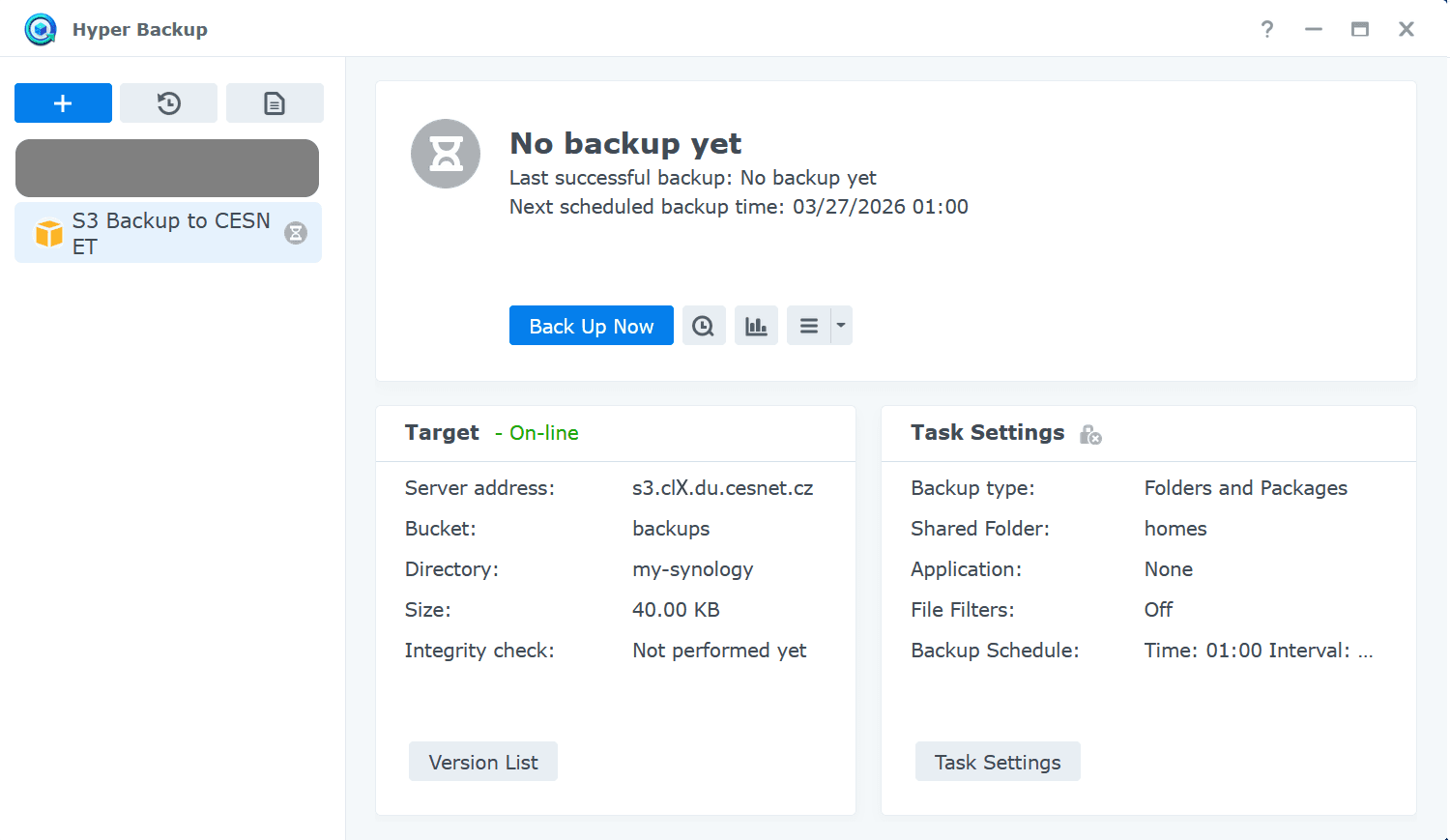1450x840 pixels.
Task: Click the Target panel header
Action: 442,432
